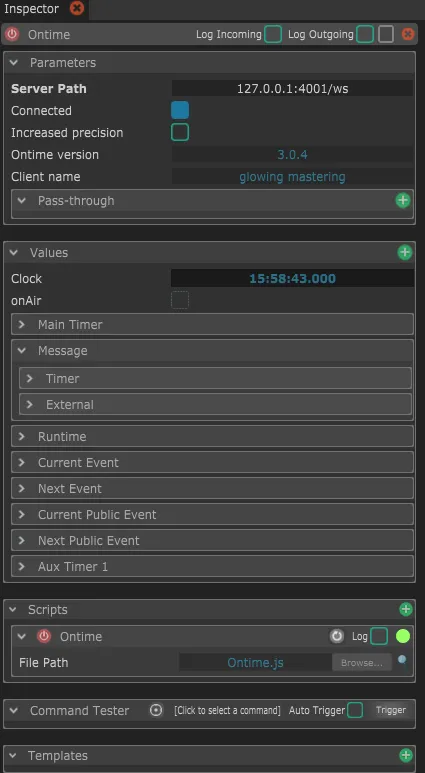Click the Ontime script red power icon
This screenshot has width=425, height=773.
coord(44,636)
